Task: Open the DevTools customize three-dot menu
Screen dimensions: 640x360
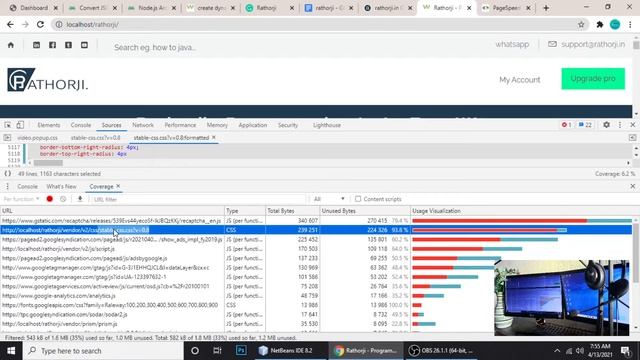Action: pos(620,125)
